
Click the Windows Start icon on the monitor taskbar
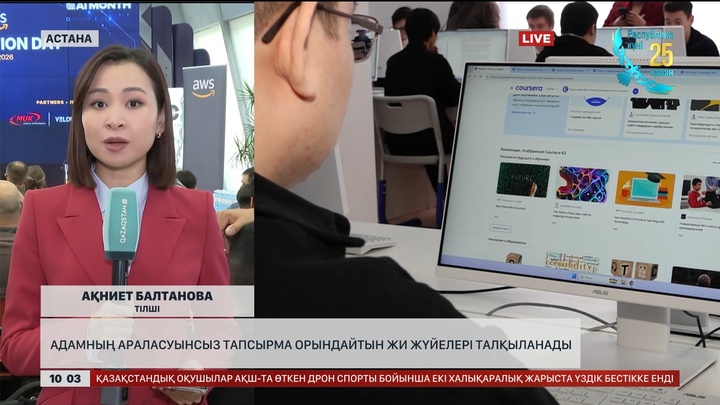click(574, 276)
